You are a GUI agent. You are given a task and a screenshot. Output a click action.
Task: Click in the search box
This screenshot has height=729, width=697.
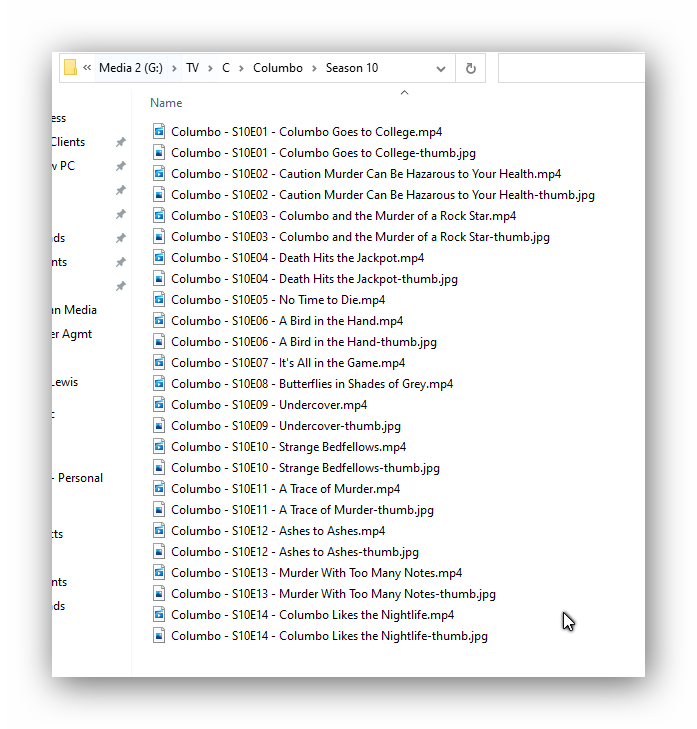pyautogui.click(x=571, y=68)
